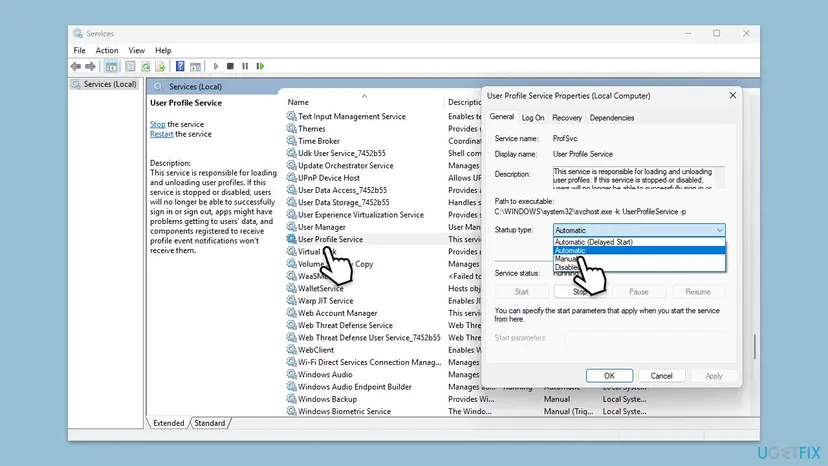Switch to the Dependencies tab

click(611, 118)
